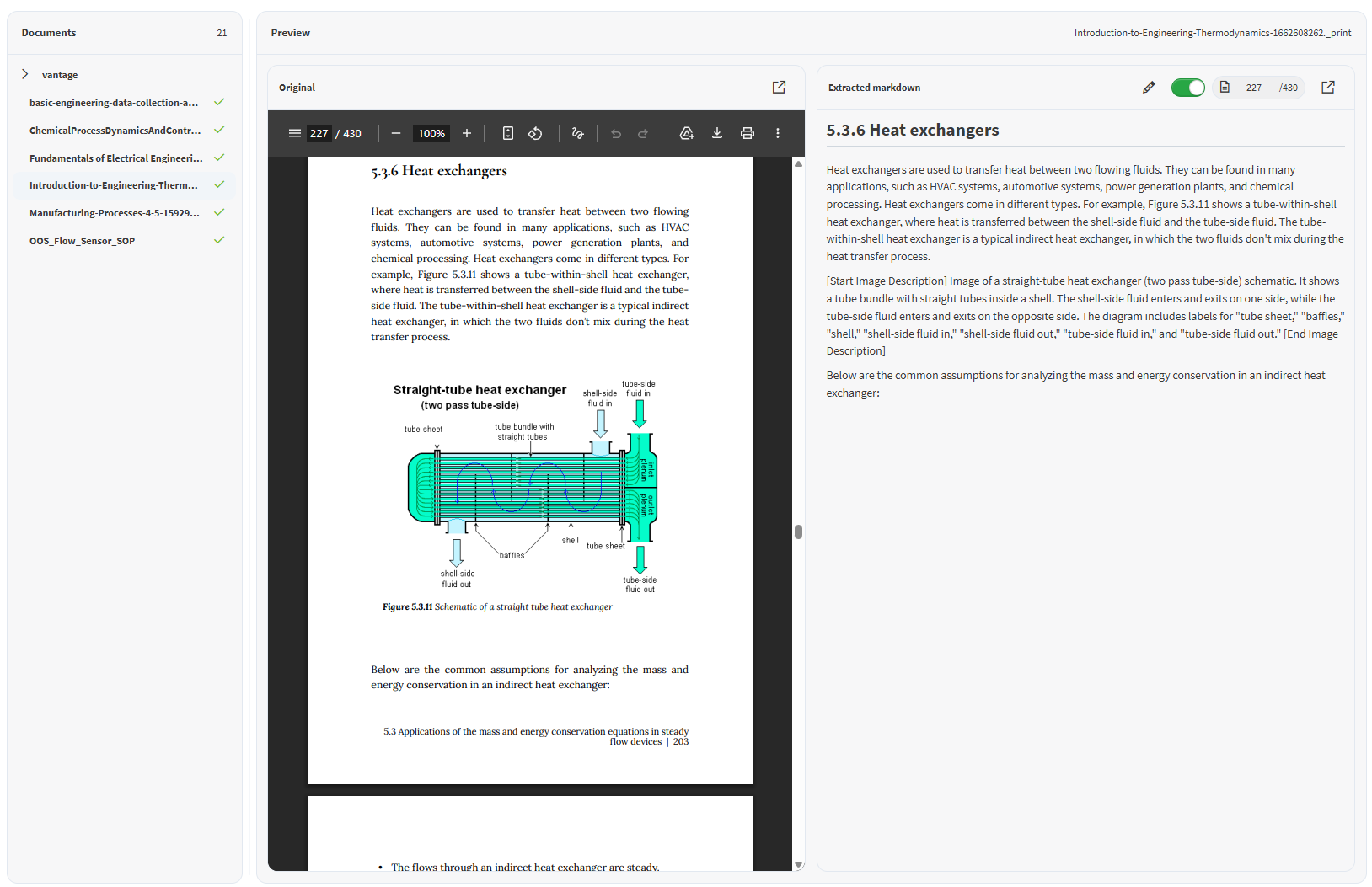The height and width of the screenshot is (887, 1372).
Task: Click the 100% zoom level field
Action: pyautogui.click(x=431, y=133)
